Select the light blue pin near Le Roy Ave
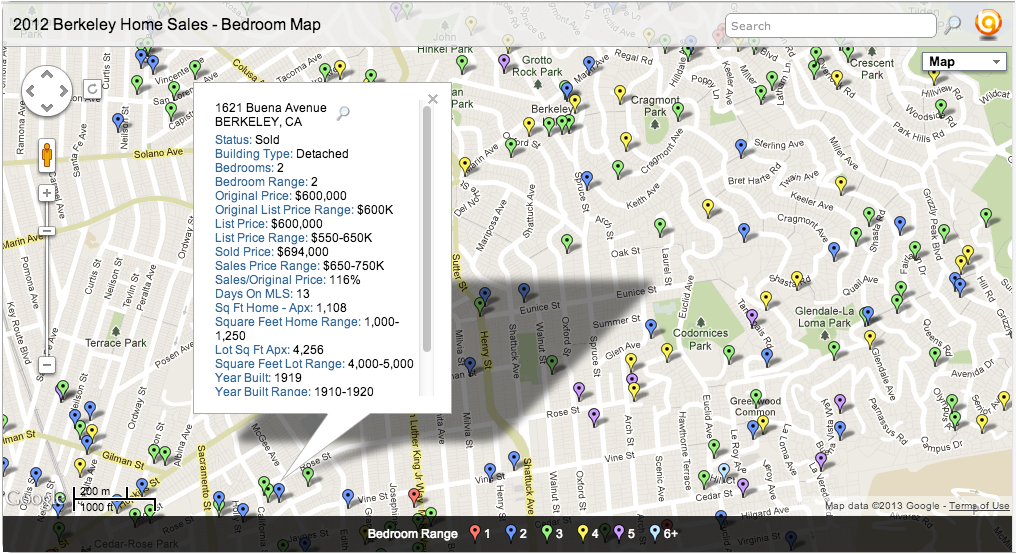The width and height of the screenshot is (1016, 554). click(x=724, y=471)
